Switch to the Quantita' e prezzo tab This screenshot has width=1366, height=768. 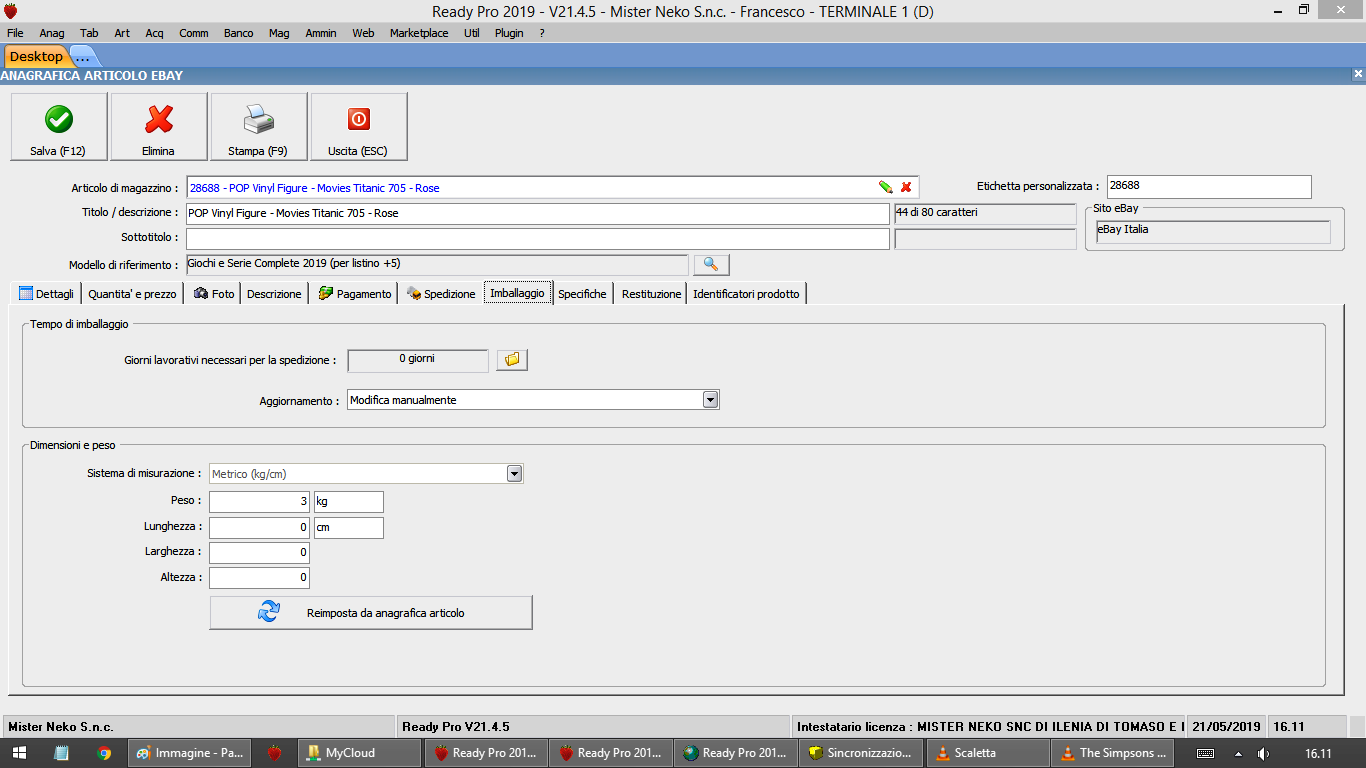[132, 294]
